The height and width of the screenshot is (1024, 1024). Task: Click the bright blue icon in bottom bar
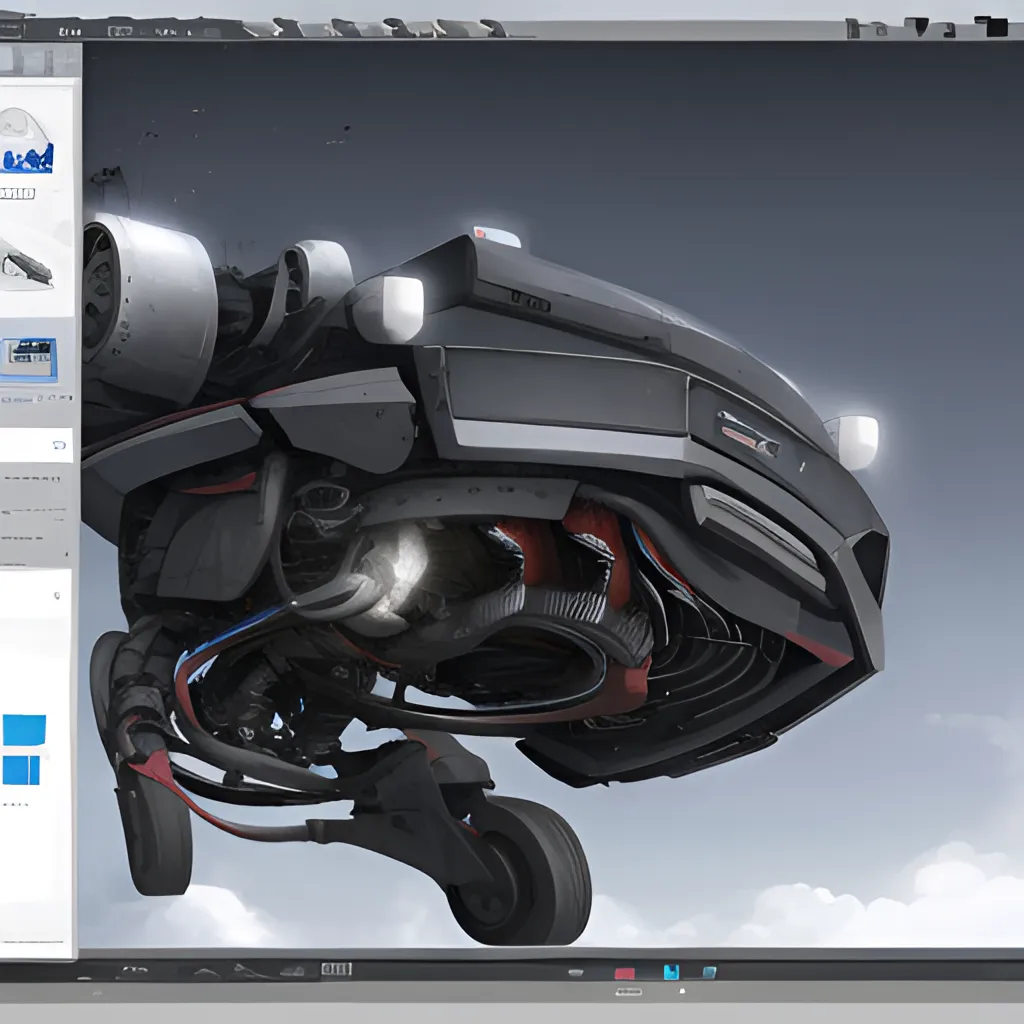pyautogui.click(x=672, y=972)
